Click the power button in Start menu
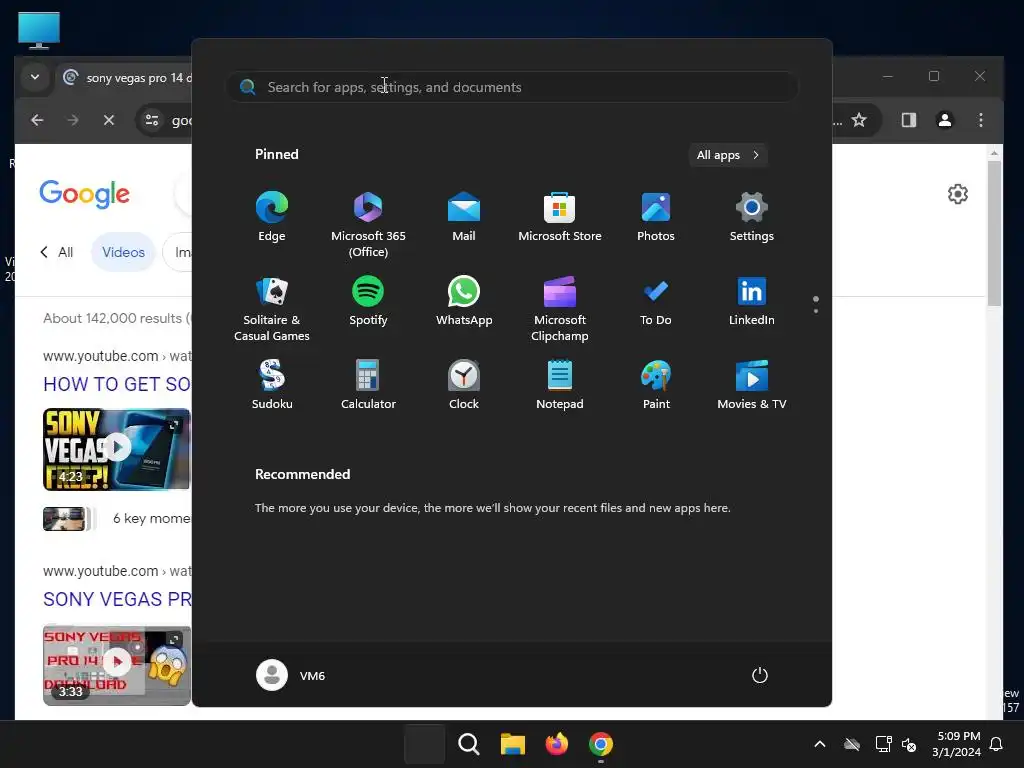Image resolution: width=1024 pixels, height=768 pixels. click(x=760, y=675)
